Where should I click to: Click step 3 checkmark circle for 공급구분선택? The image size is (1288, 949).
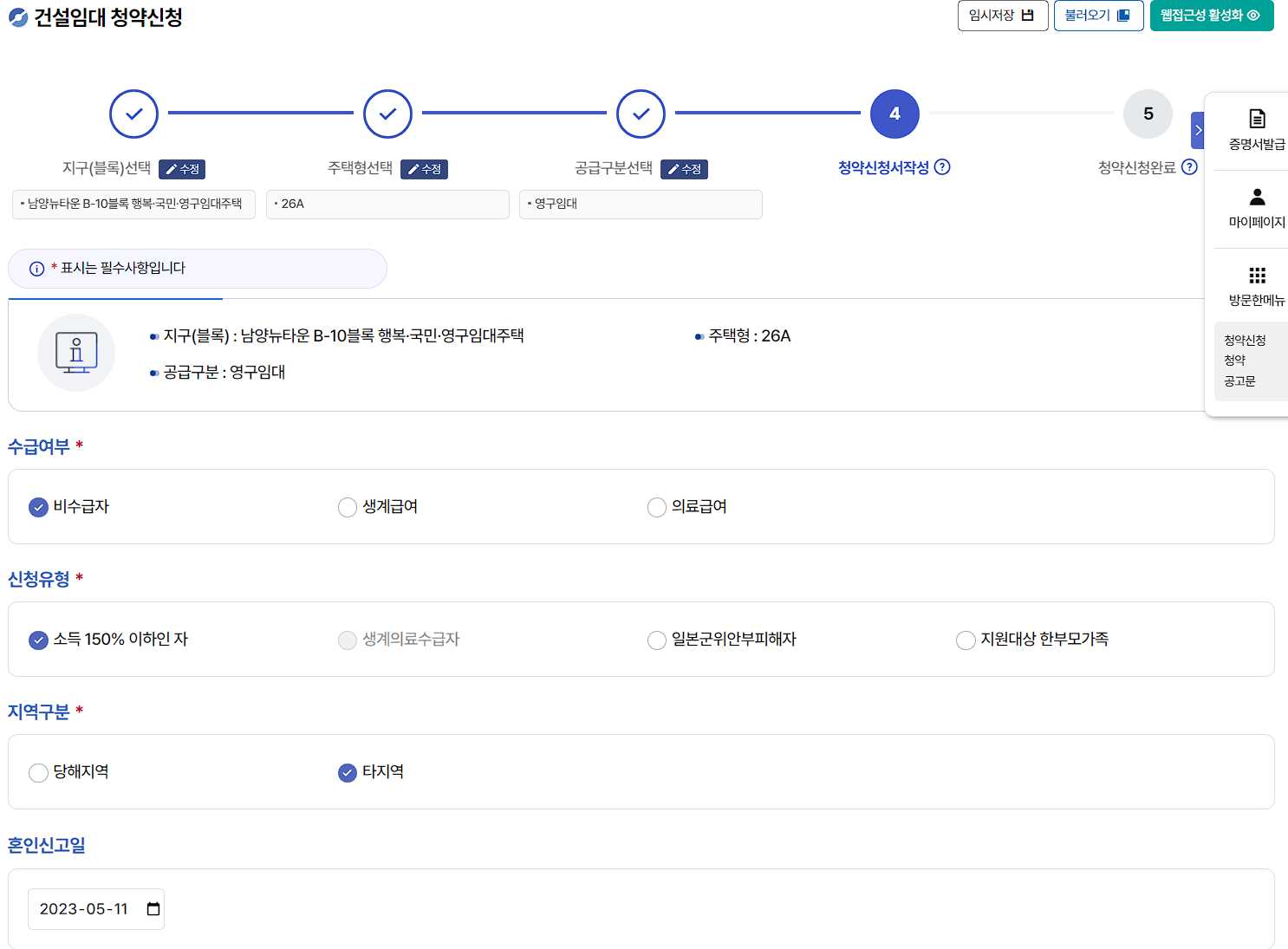(x=641, y=114)
